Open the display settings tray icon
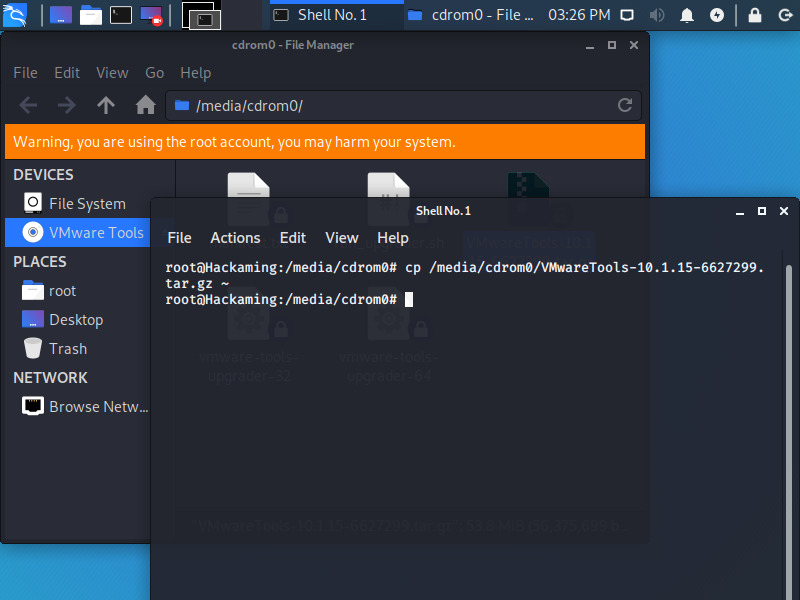800x600 pixels. [x=627, y=15]
